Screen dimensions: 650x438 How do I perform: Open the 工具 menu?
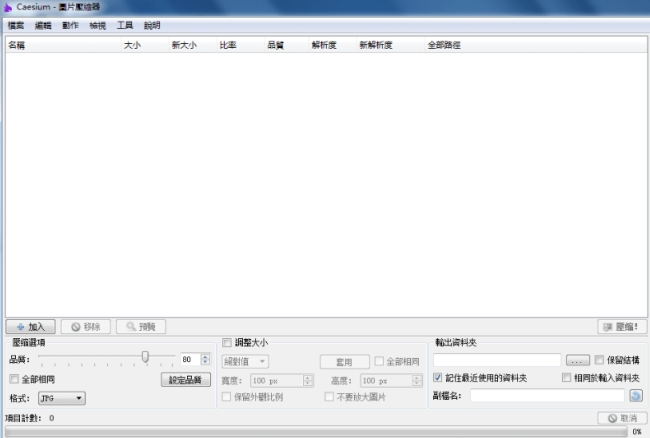(x=125, y=26)
